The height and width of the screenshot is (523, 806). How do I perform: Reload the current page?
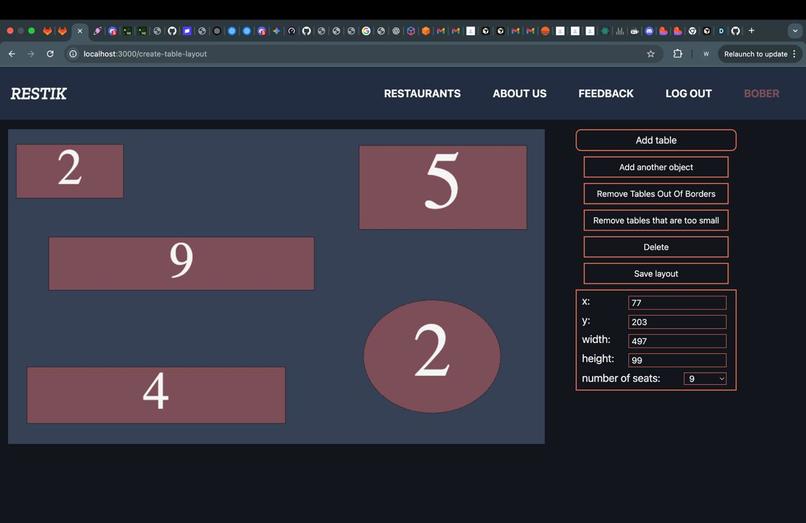(x=50, y=53)
